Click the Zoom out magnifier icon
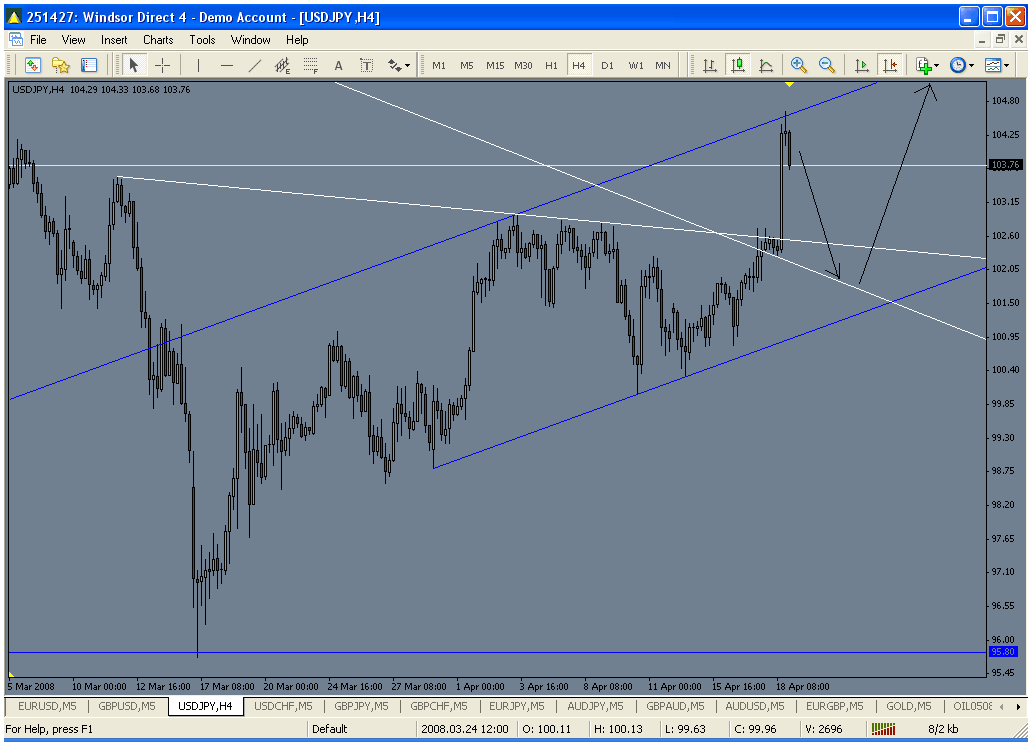1032x742 pixels. tap(827, 65)
